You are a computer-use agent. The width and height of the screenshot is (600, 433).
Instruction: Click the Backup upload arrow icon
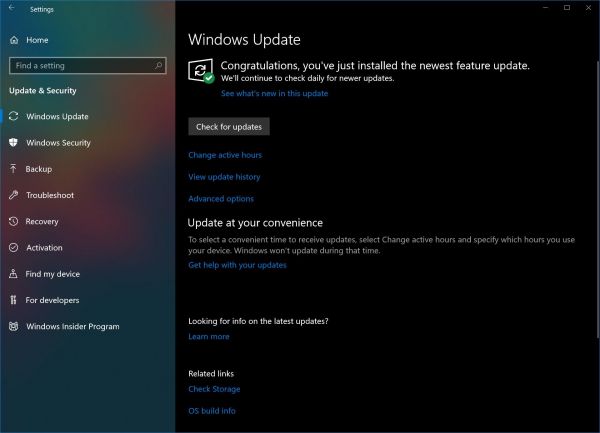click(13, 169)
